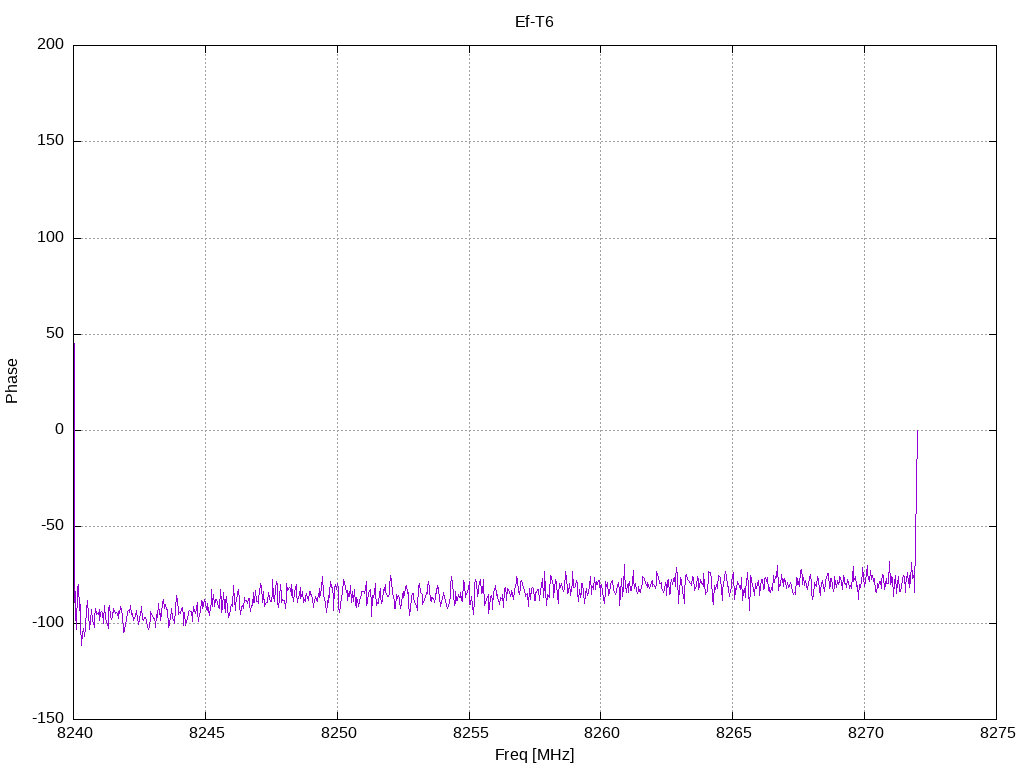Viewport: 1024px width, 768px height.
Task: Click the -100 y-axis tick label
Action: 48,622
